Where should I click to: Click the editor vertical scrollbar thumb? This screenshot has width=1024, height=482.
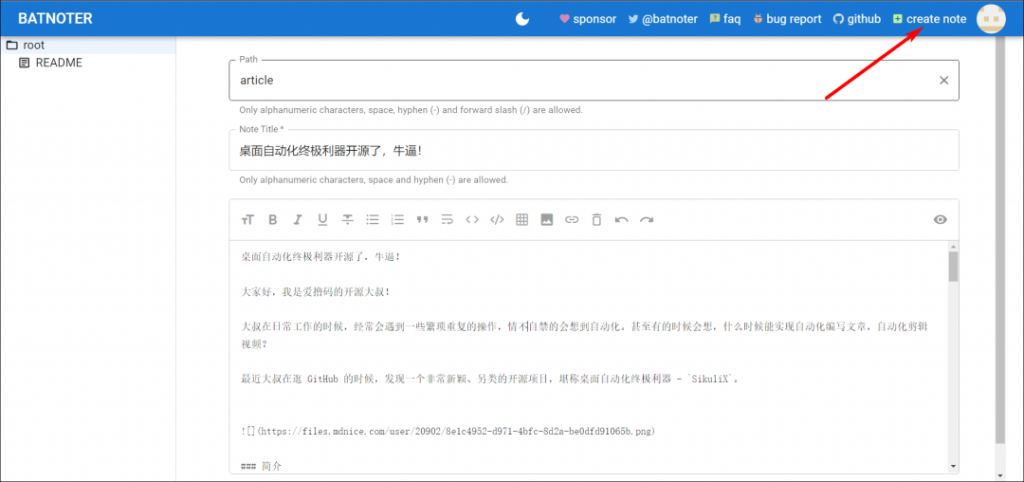pyautogui.click(x=953, y=266)
